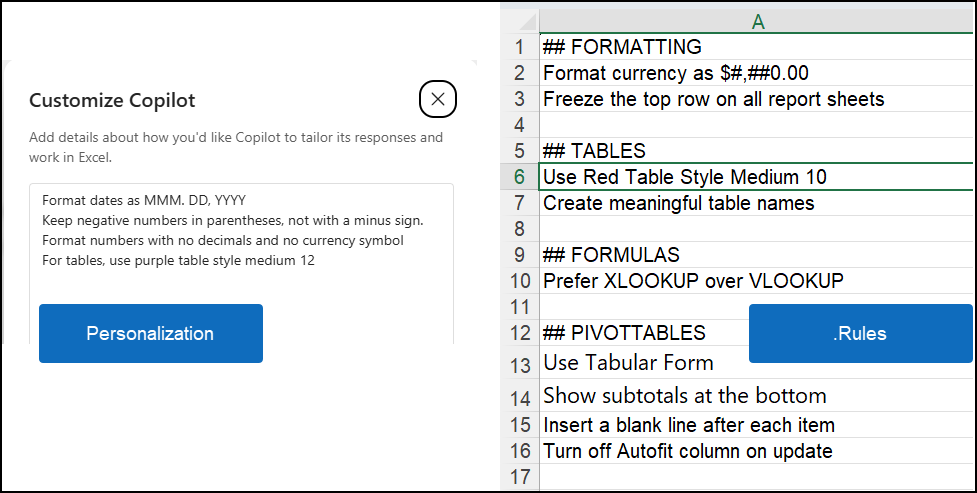Select the Format currency as $#,##0.00 cell
977x493 pixels.
[757, 73]
